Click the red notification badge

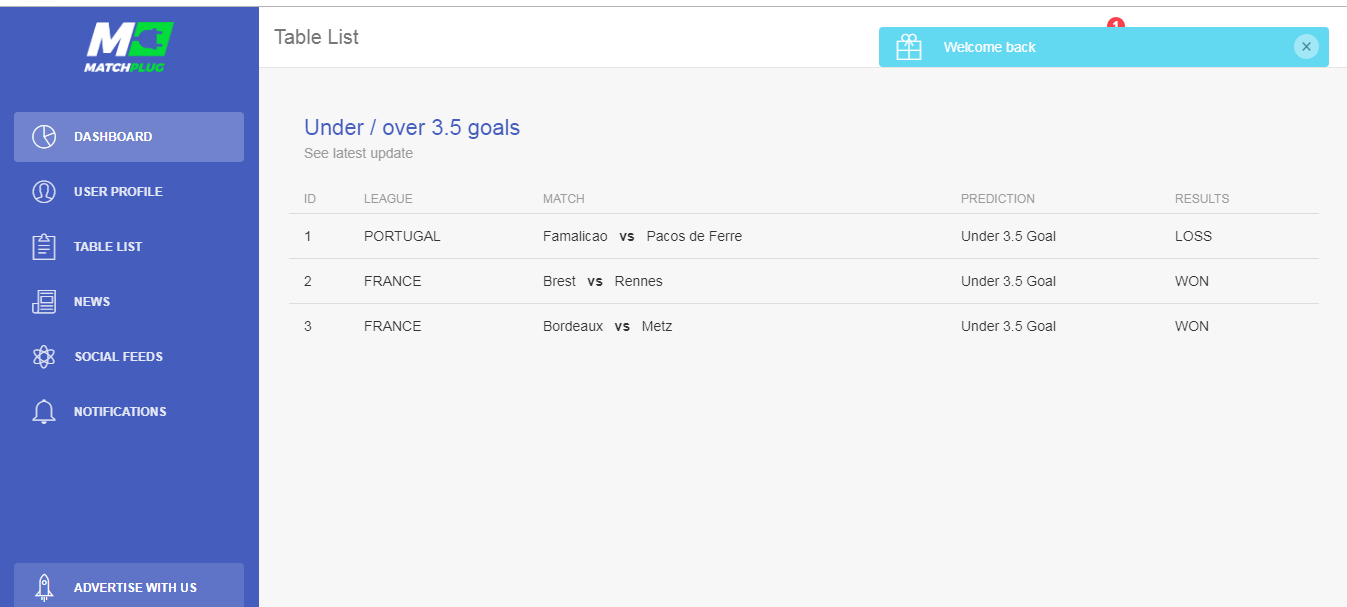(1116, 23)
